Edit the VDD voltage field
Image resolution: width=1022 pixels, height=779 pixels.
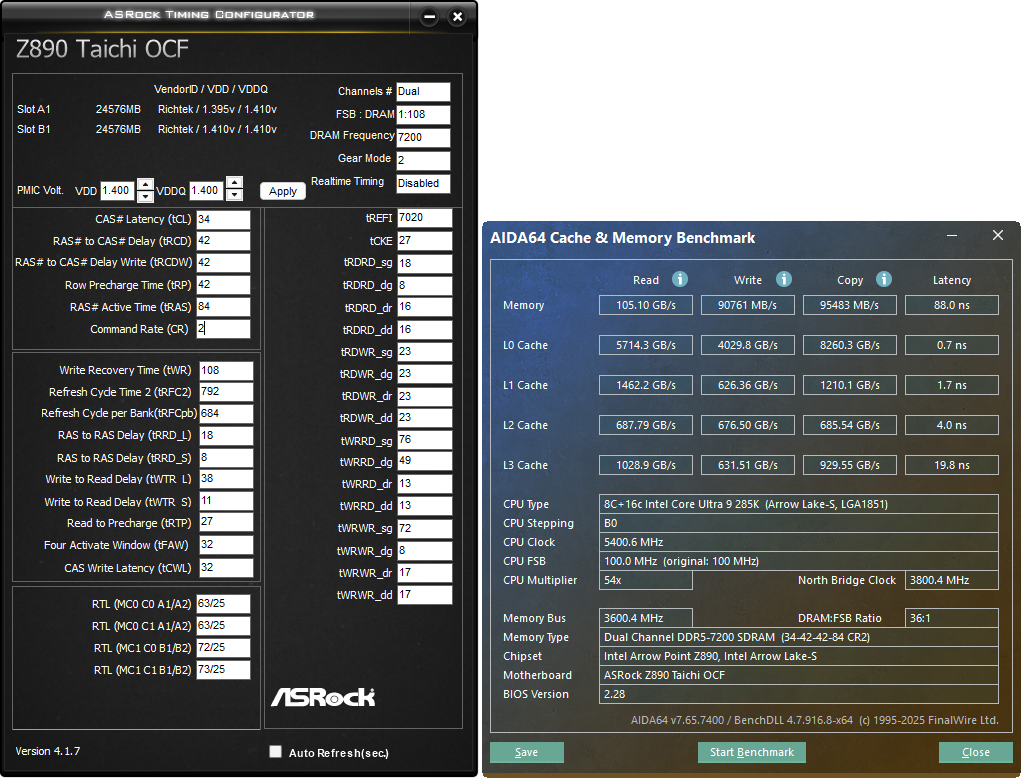[117, 190]
